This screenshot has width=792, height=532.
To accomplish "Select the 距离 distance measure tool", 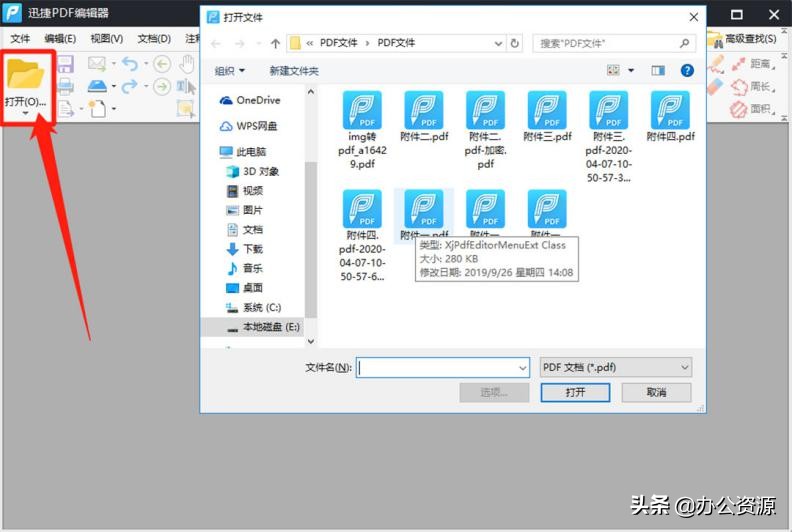I will point(753,64).
